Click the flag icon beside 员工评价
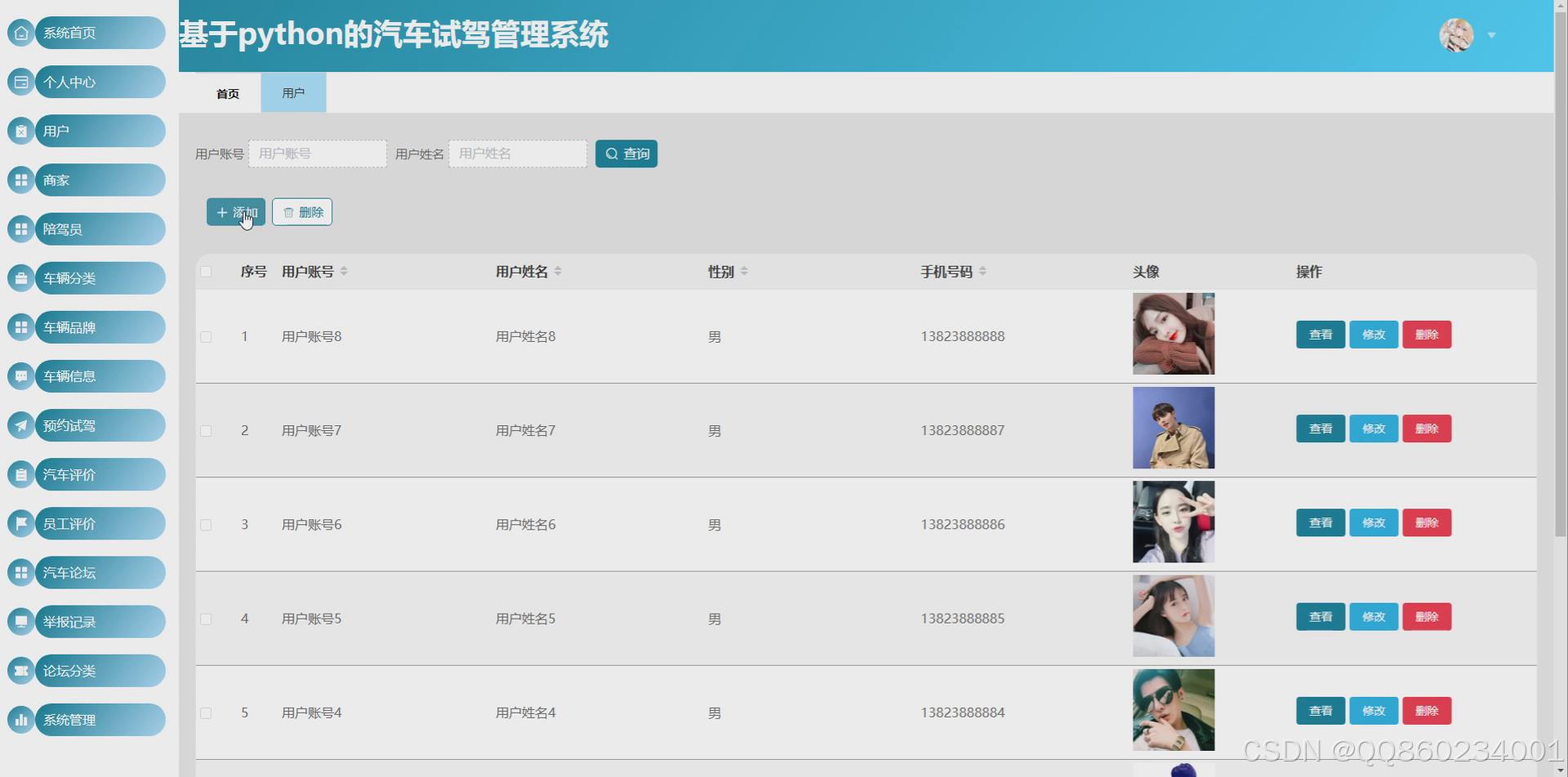 (21, 523)
